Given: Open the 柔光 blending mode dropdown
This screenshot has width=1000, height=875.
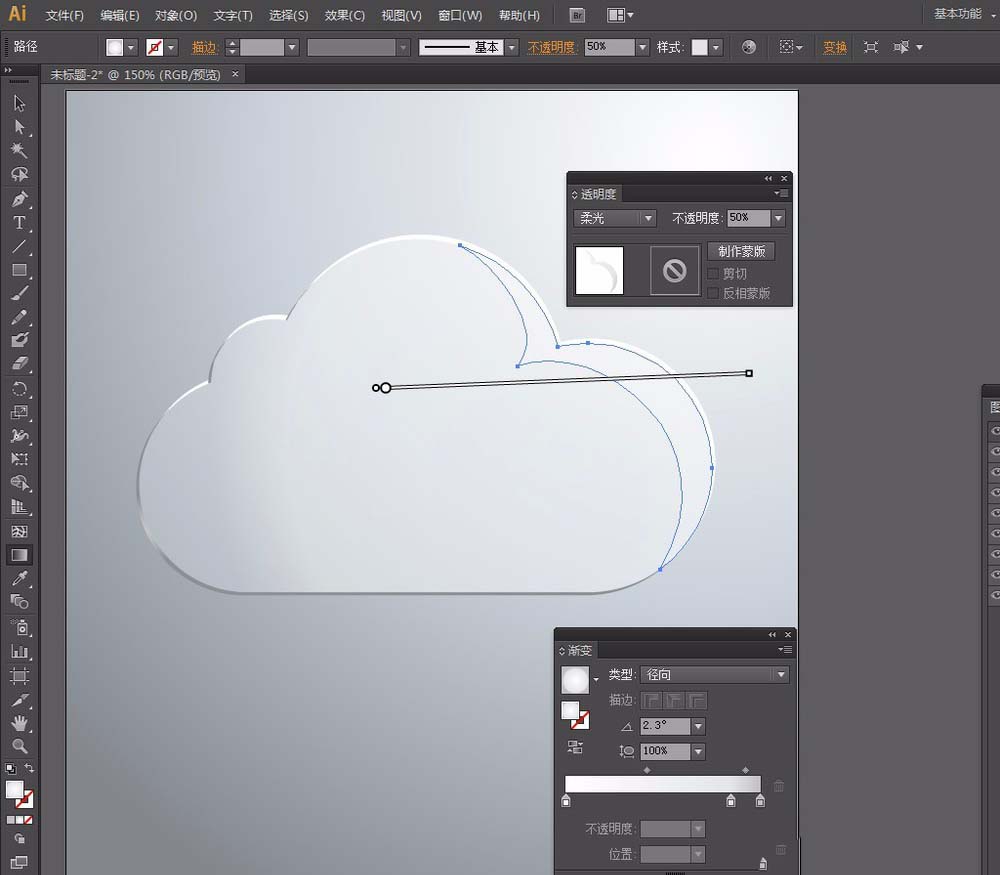Looking at the screenshot, I should tap(615, 218).
